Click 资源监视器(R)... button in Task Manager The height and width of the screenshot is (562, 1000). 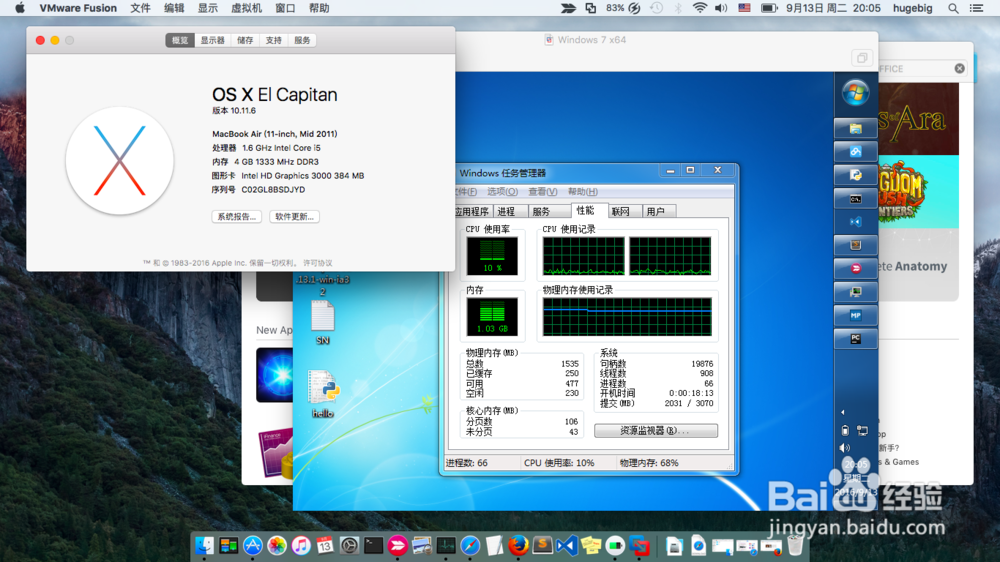click(x=656, y=431)
